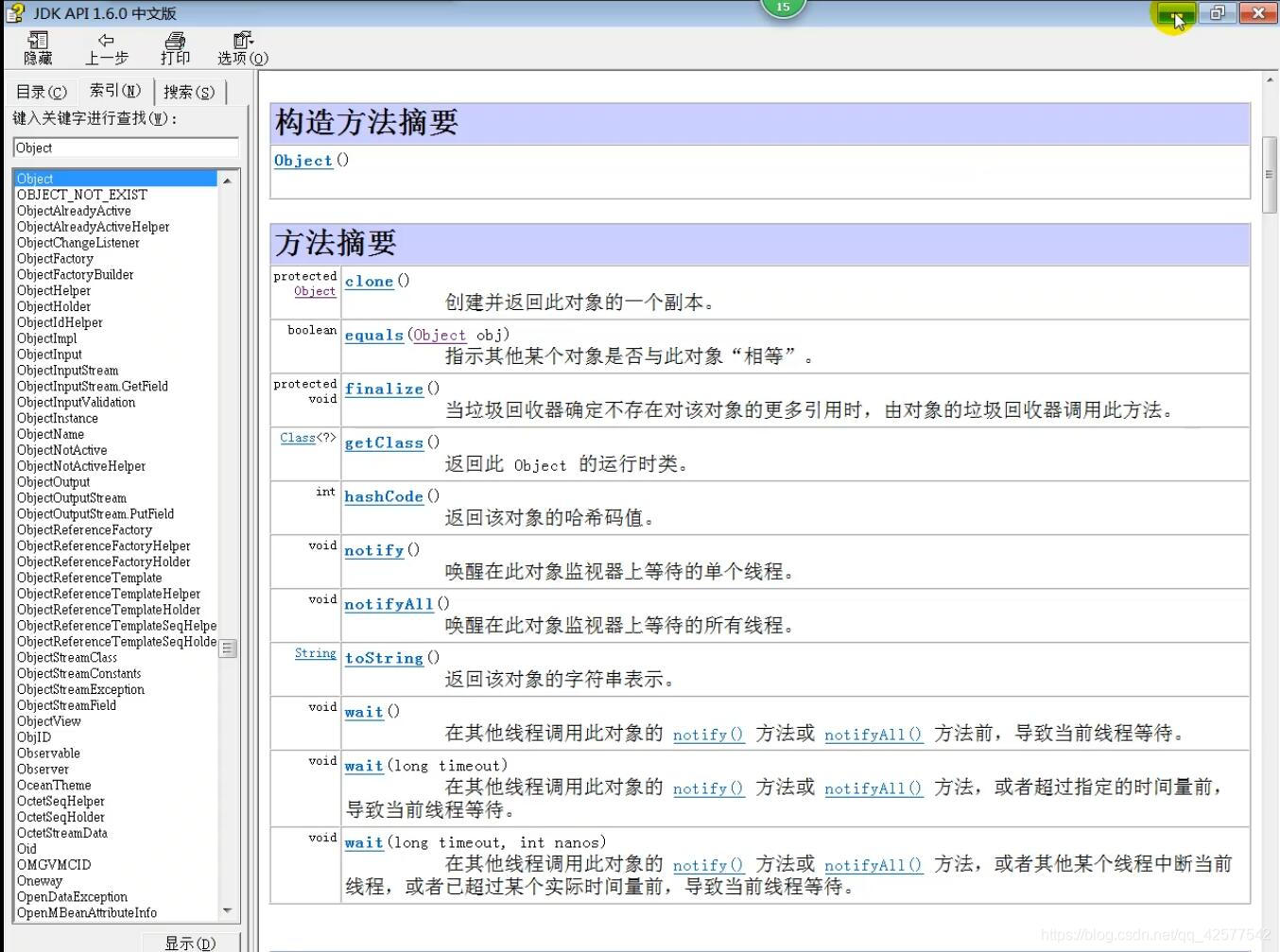Image resolution: width=1280 pixels, height=952 pixels.
Task: Open the Object() constructor link
Action: pyautogui.click(x=303, y=161)
